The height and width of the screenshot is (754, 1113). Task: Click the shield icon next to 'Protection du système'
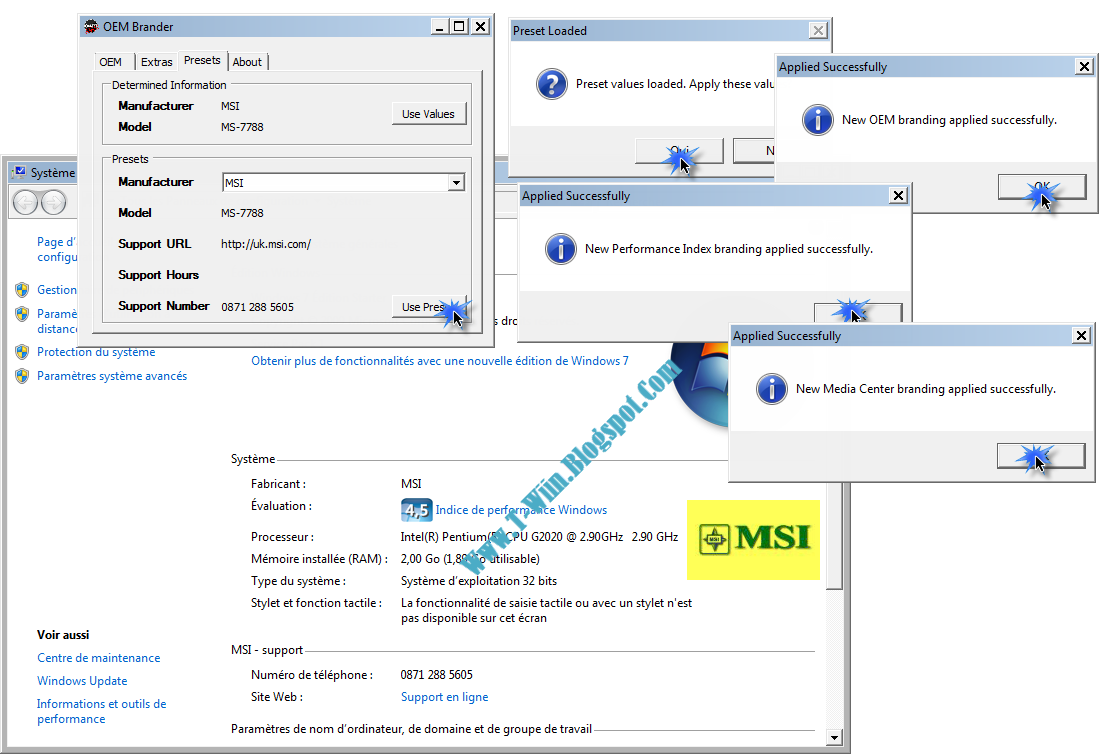(22, 352)
